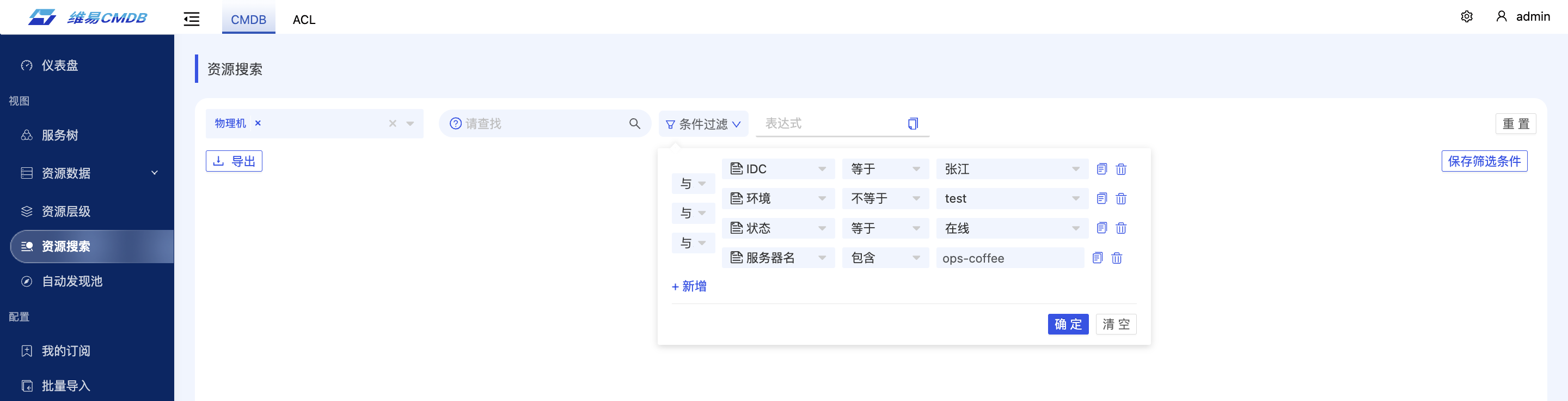The width and height of the screenshot is (1568, 401).
Task: Collapse the sidebar with the menu fold icon
Action: coord(191,20)
